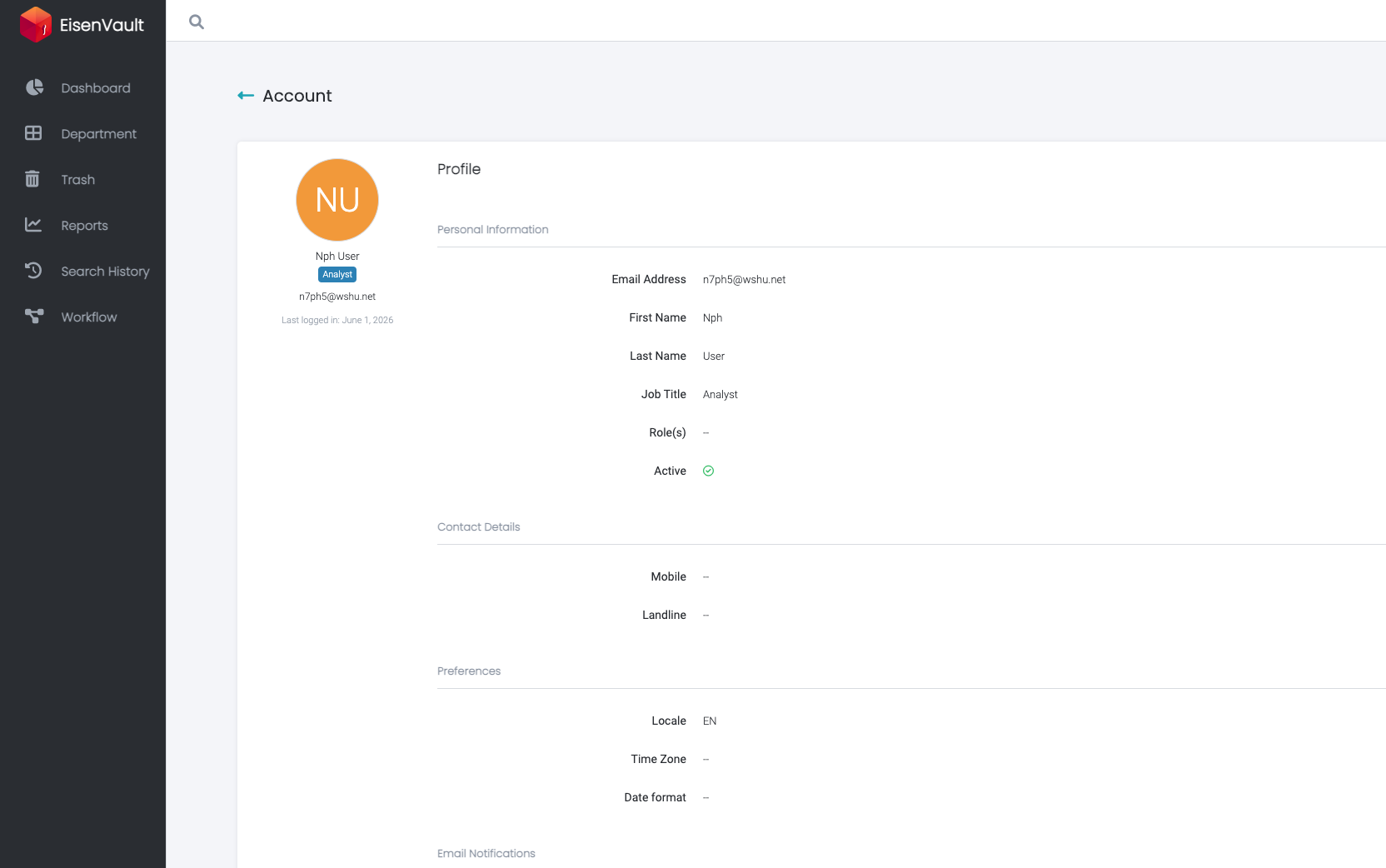Click the Workflow nodes icon
Image resolution: width=1386 pixels, height=868 pixels.
(x=34, y=317)
